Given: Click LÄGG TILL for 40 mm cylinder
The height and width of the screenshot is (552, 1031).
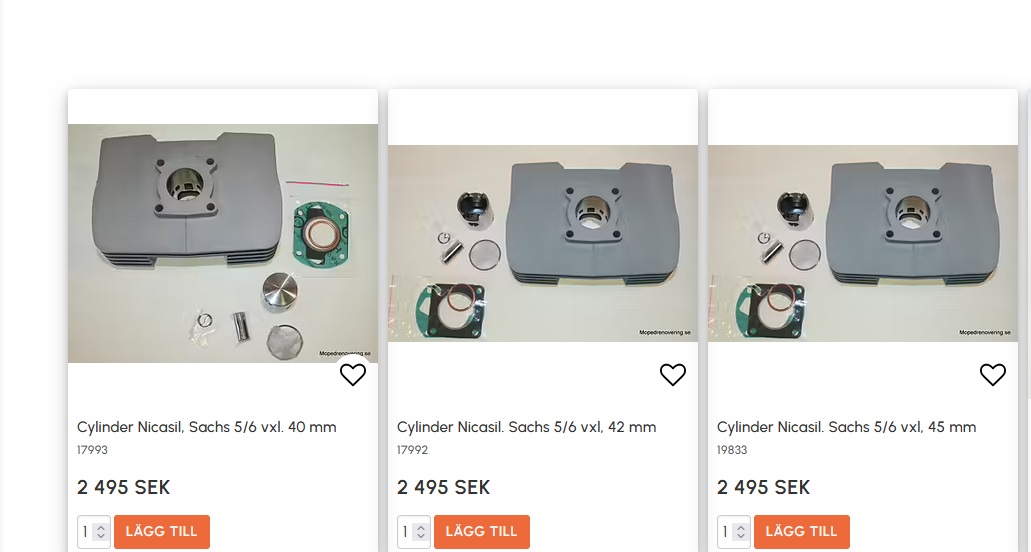Looking at the screenshot, I should click(162, 532).
